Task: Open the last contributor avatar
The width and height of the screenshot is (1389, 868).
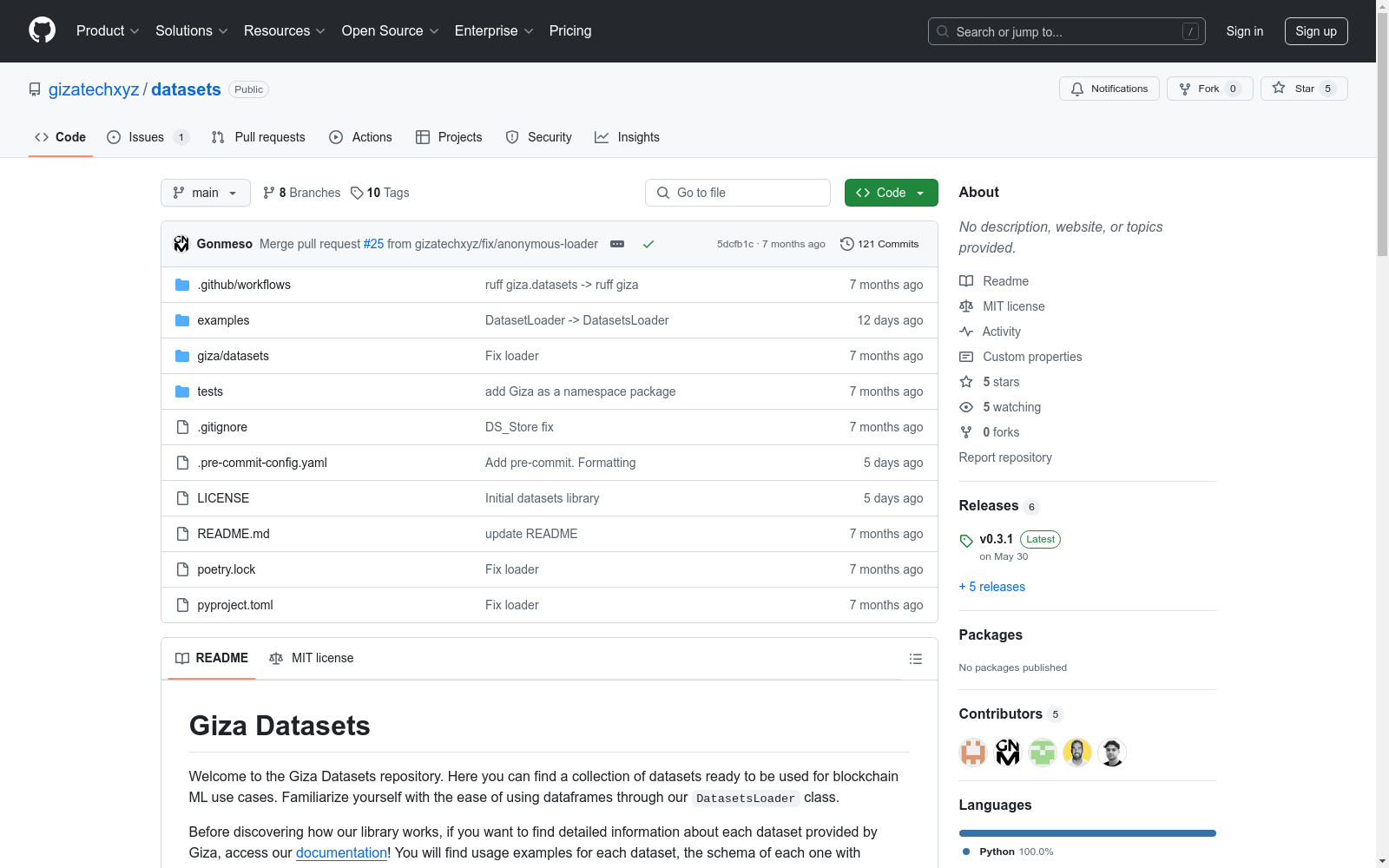Action: [x=1112, y=753]
